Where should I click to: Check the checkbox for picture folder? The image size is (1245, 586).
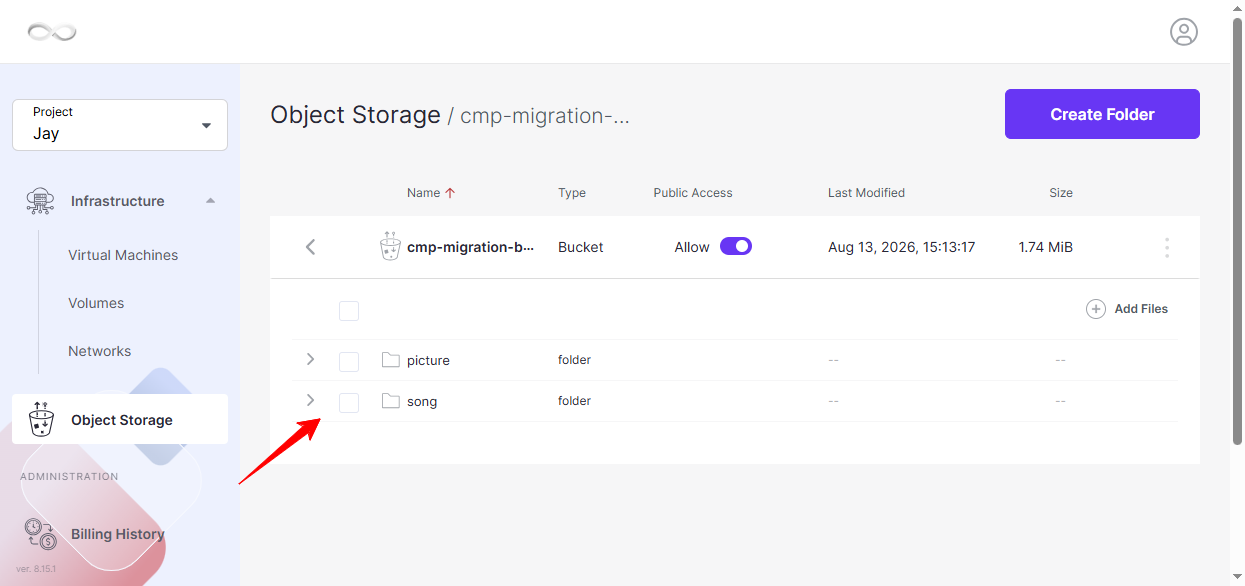pos(349,361)
